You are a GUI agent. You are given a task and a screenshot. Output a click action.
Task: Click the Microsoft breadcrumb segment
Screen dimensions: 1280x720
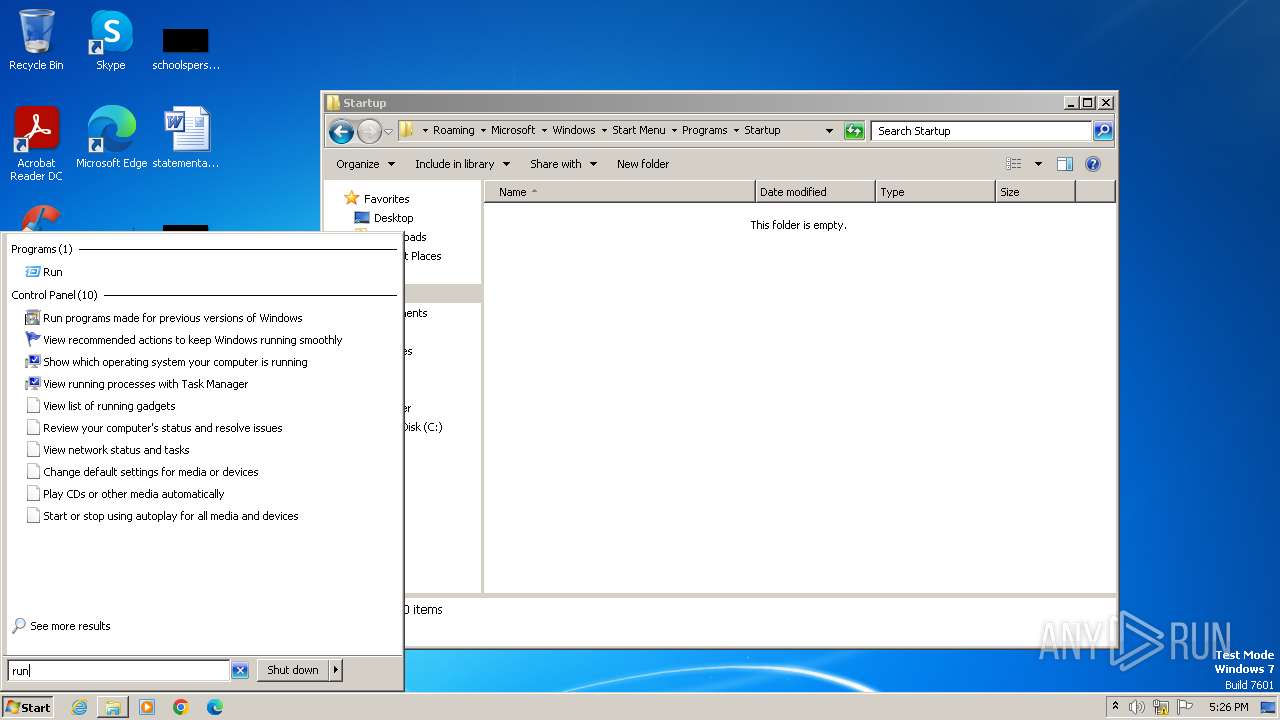[513, 131]
